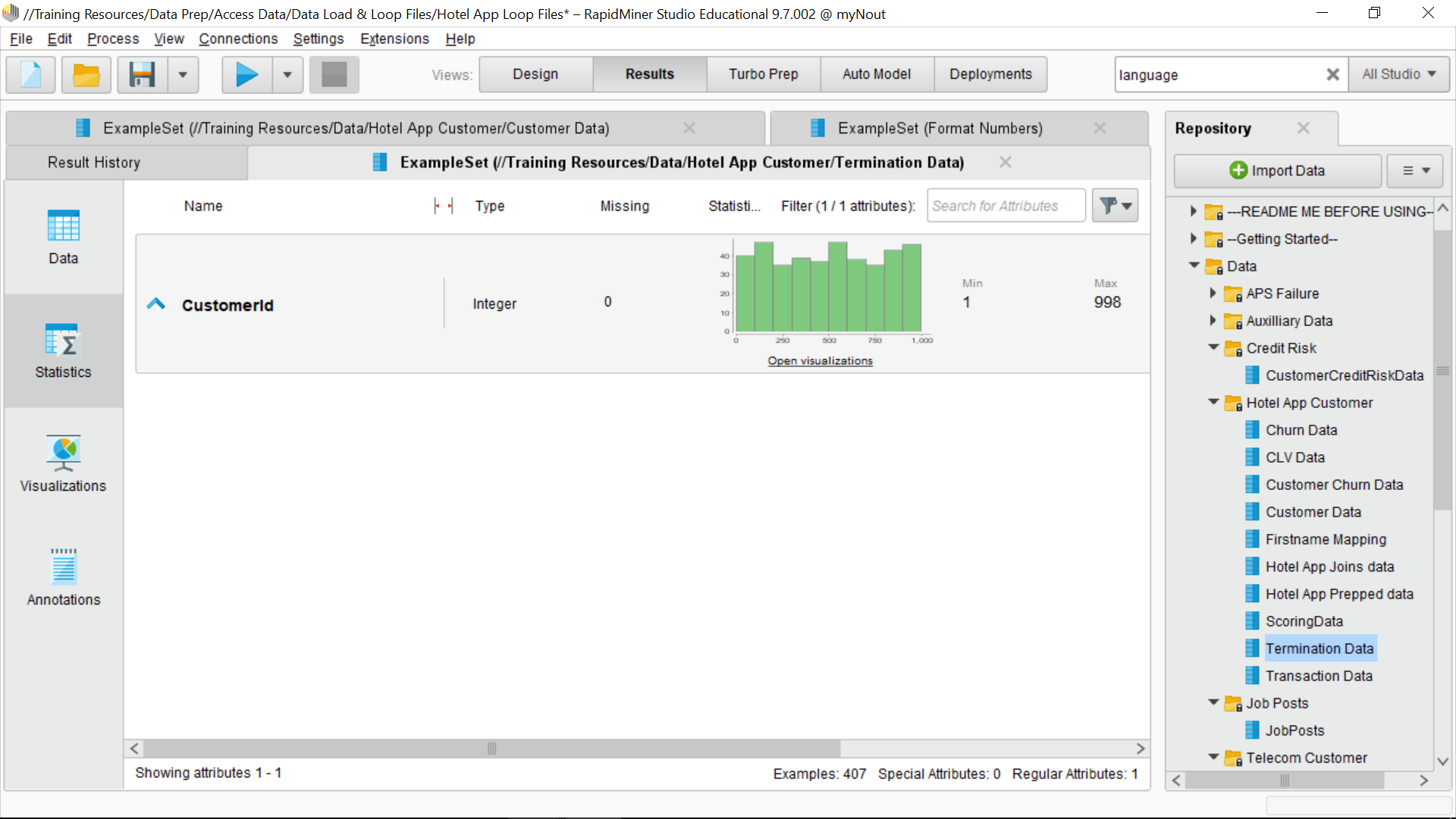Clear the search text with the X icon
Viewport: 1456px width, 819px height.
pos(1332,74)
